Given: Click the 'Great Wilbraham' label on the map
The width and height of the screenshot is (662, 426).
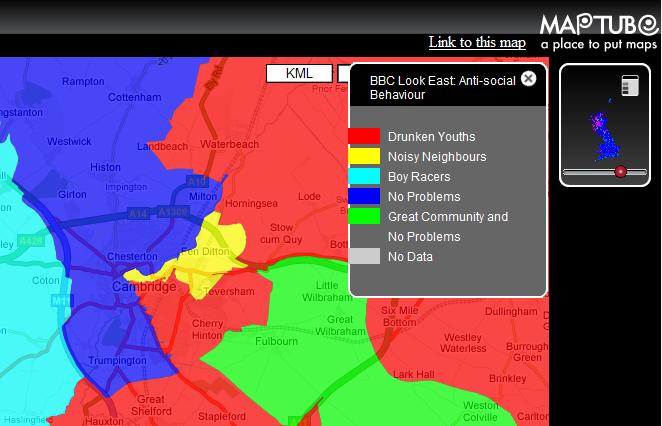Looking at the screenshot, I should [340, 325].
